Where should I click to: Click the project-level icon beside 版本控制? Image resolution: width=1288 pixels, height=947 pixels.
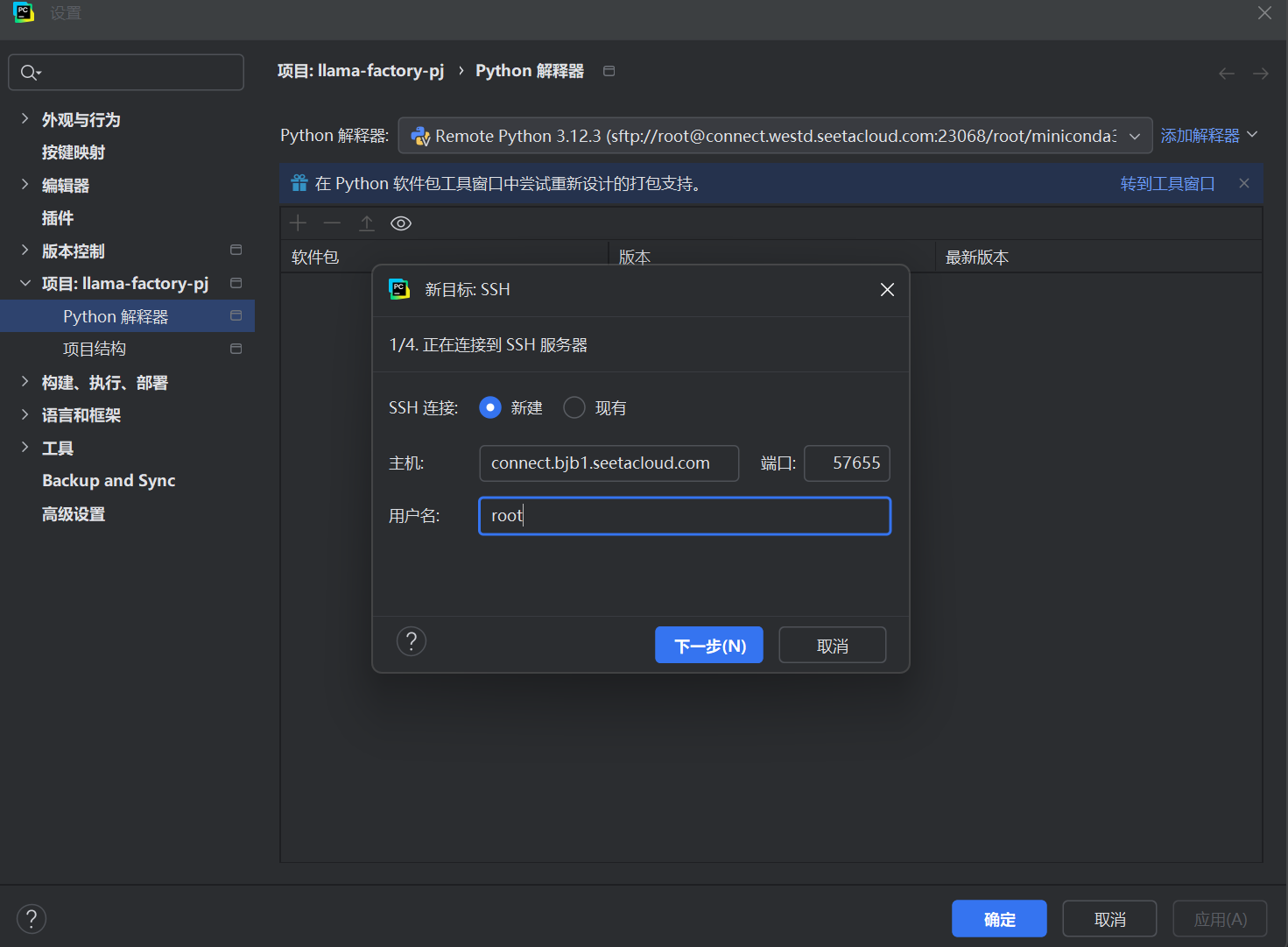point(236,251)
